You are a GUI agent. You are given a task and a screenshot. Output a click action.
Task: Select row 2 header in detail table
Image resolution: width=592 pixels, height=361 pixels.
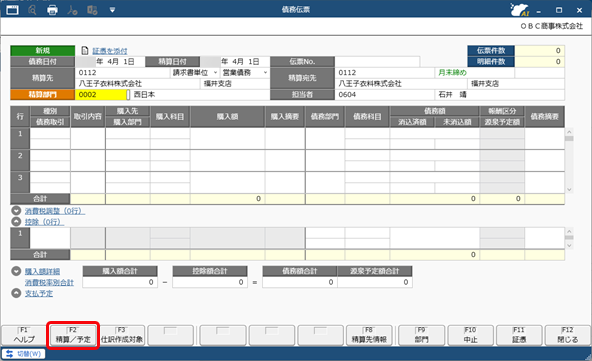pos(20,160)
